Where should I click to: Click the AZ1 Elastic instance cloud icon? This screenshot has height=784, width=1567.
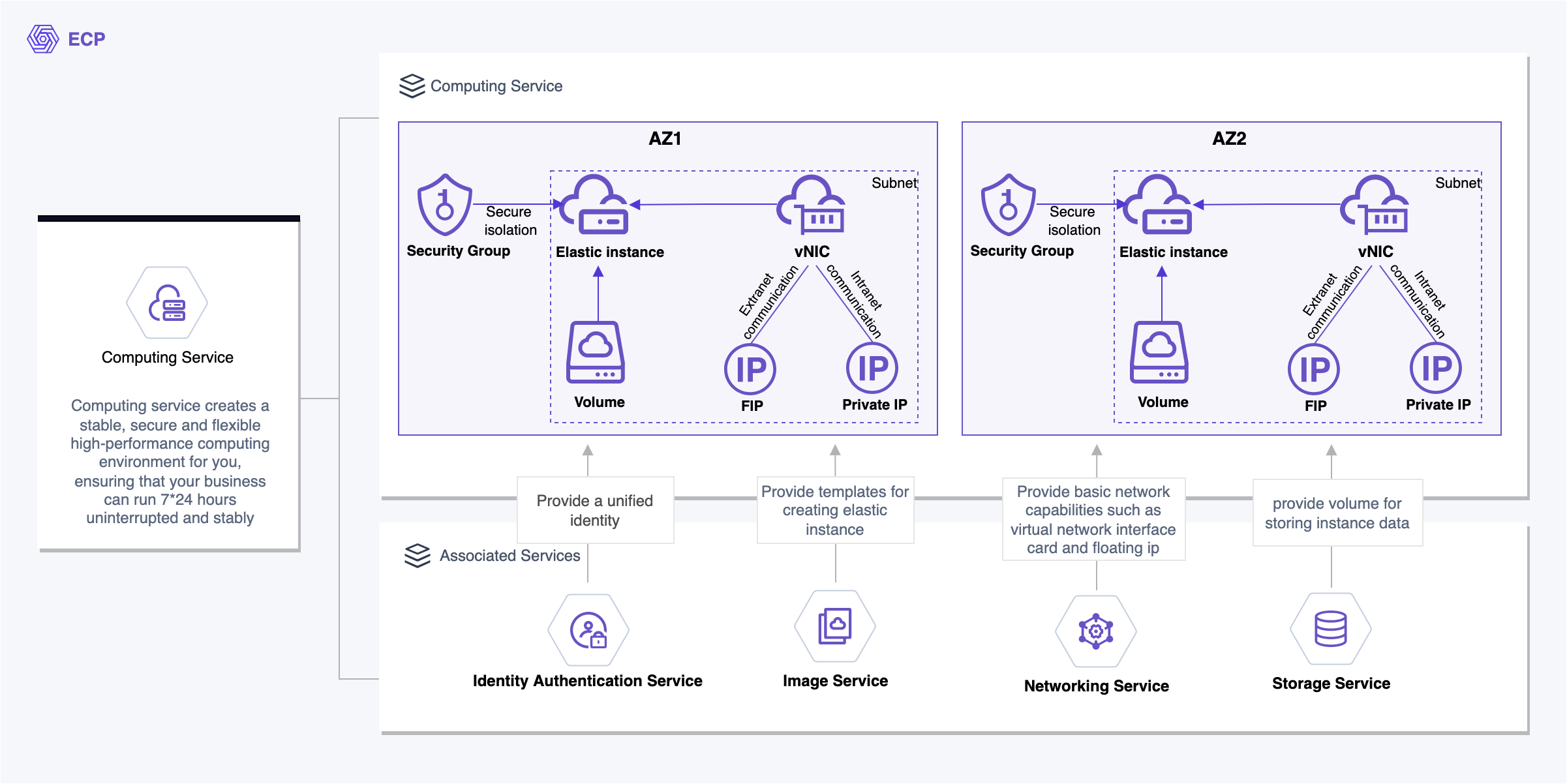click(595, 205)
